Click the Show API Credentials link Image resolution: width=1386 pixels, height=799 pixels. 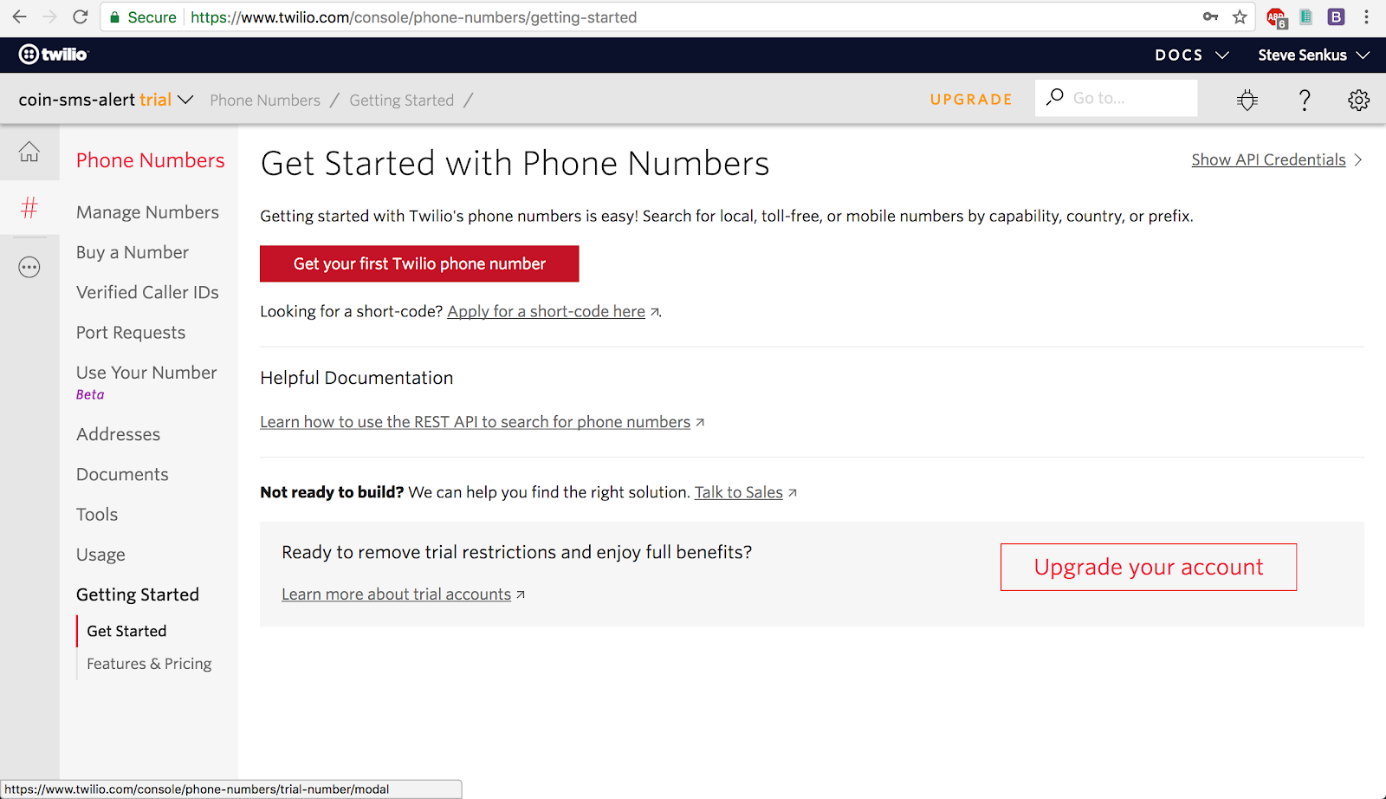click(x=1268, y=160)
